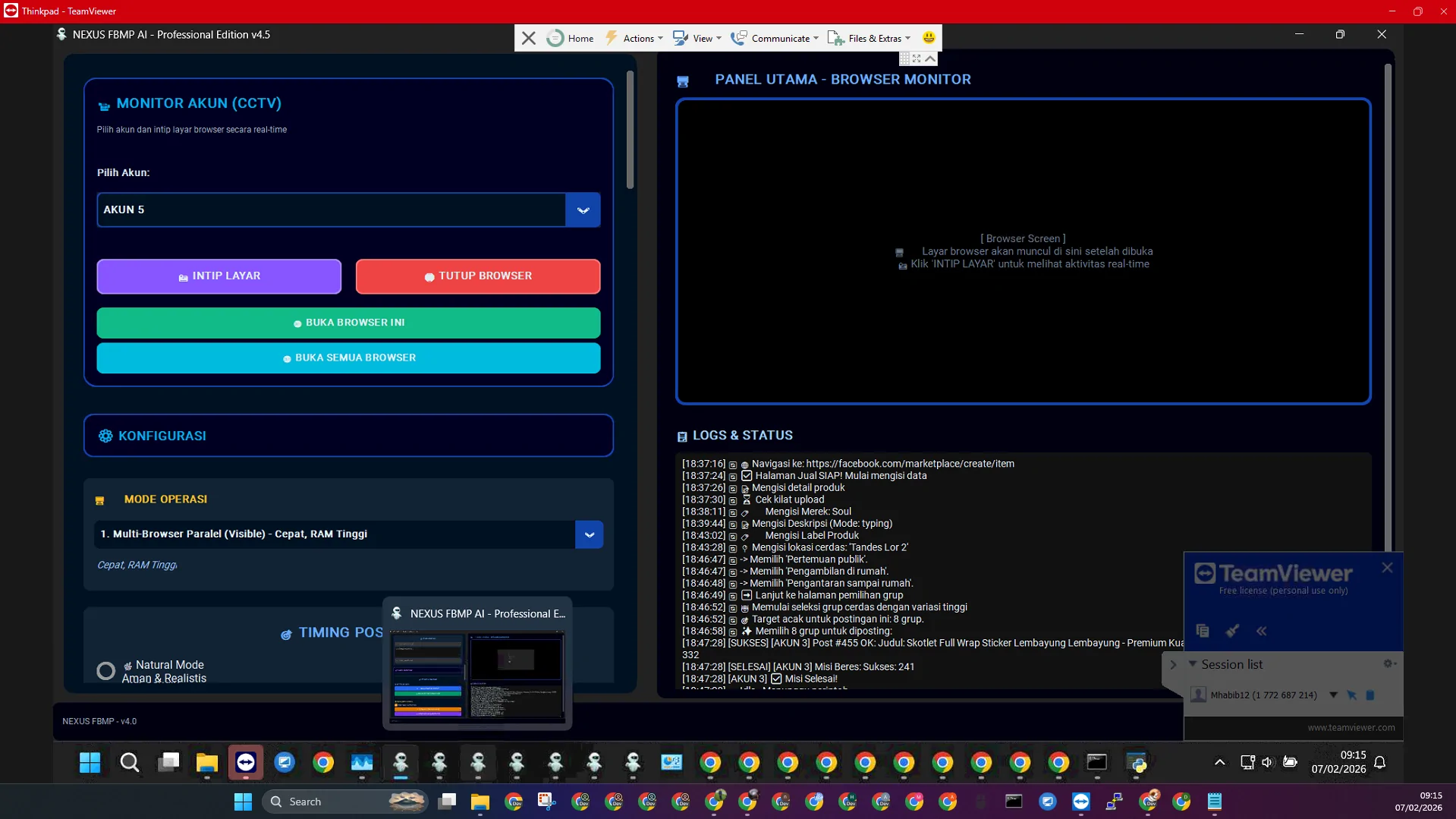This screenshot has width=1456, height=819.
Task: Click the NEXUS FBMP AI window preview thumbnail
Action: click(x=477, y=676)
